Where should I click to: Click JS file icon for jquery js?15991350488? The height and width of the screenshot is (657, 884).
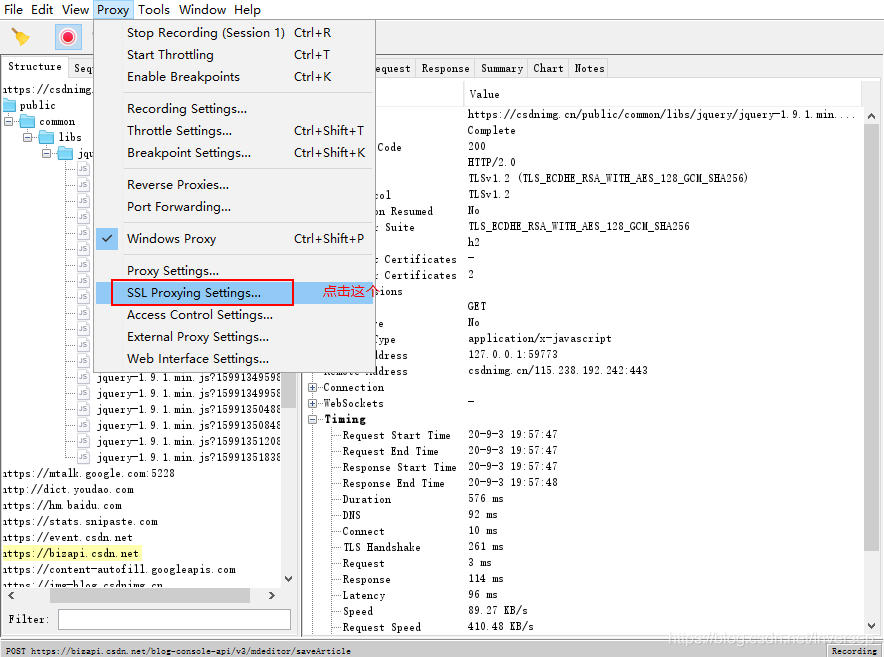(83, 409)
